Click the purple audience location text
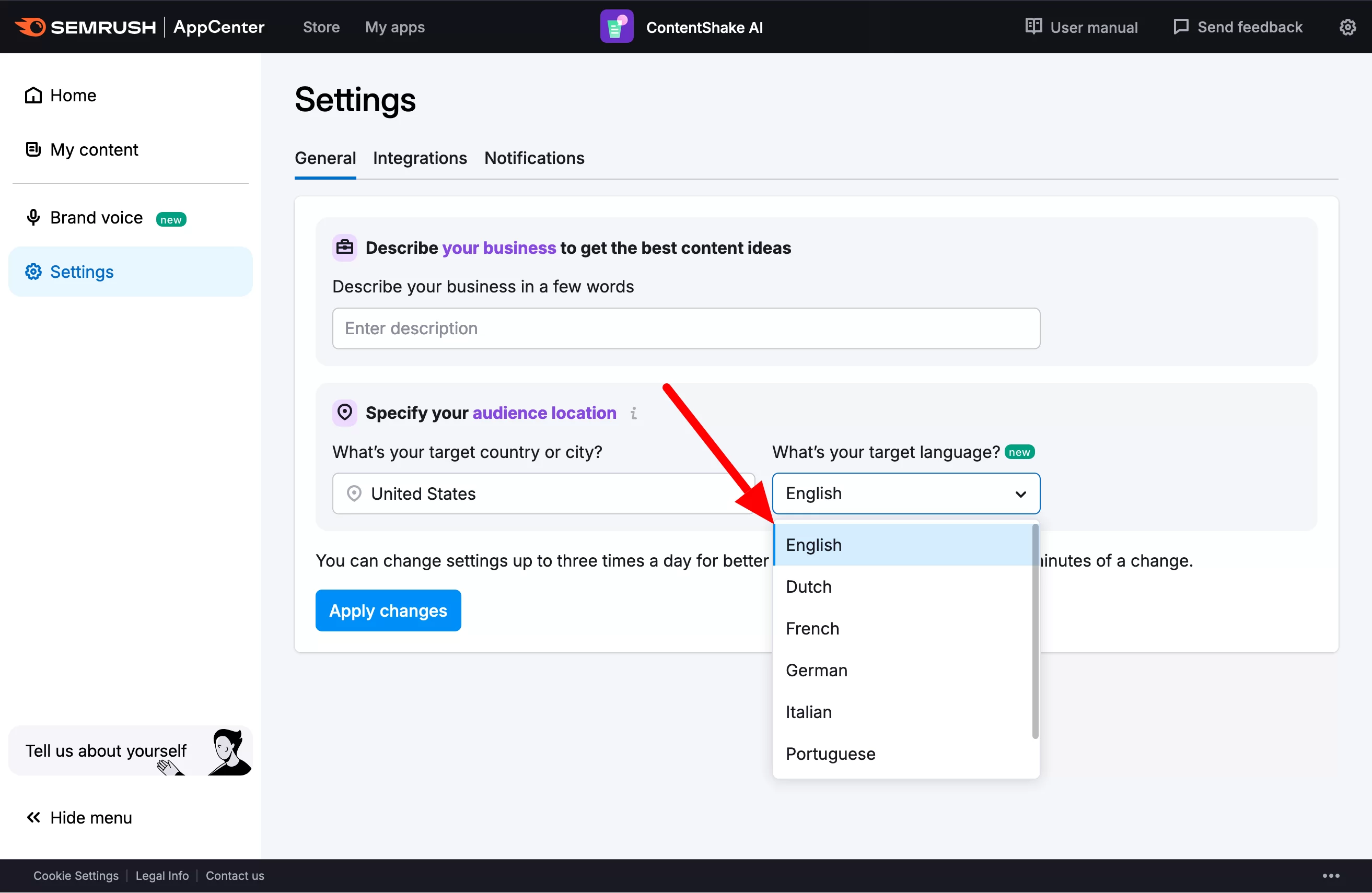This screenshot has width=1372, height=893. (x=544, y=413)
